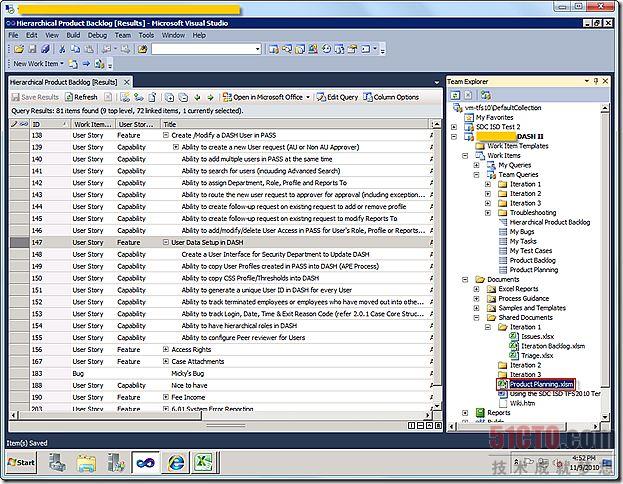Click the Save Results button

click(35, 97)
